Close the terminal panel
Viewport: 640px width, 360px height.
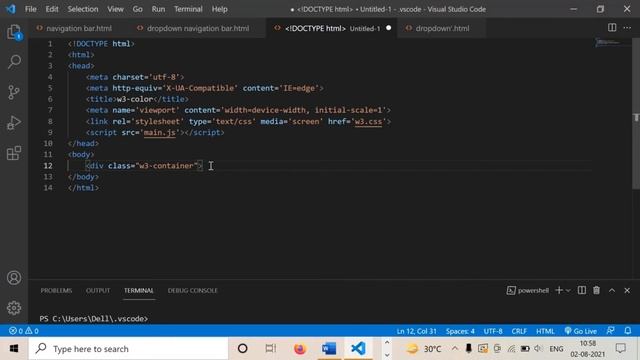(627, 290)
